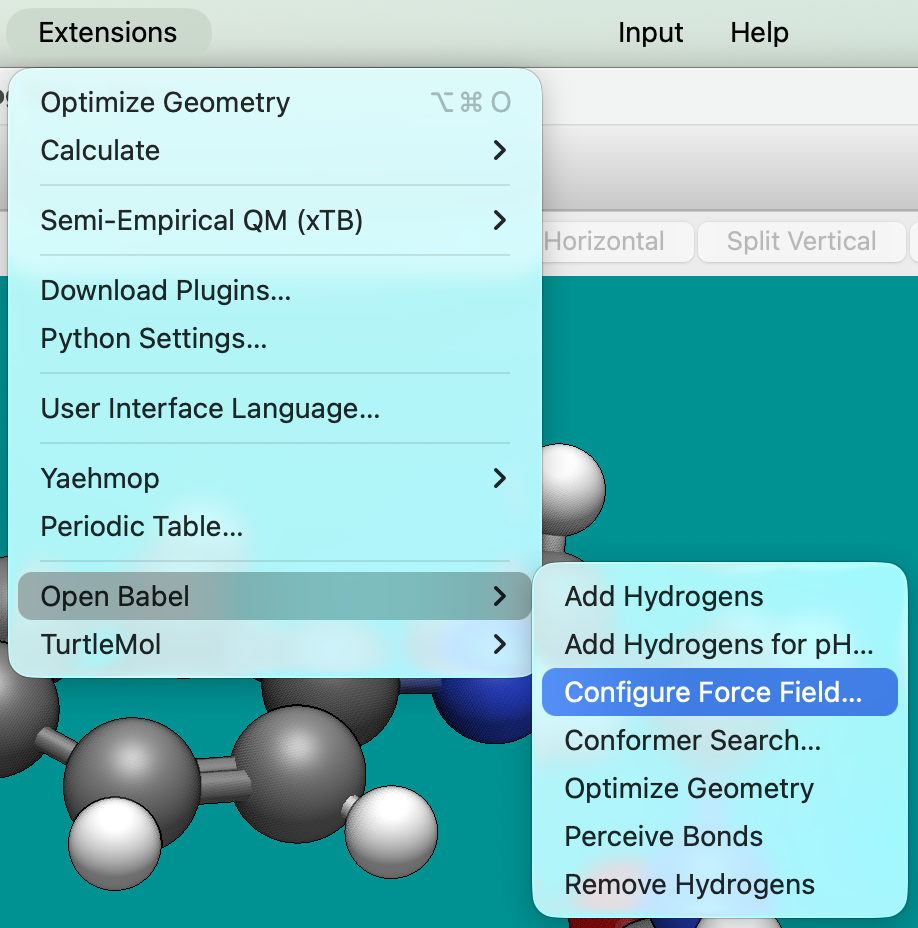The height and width of the screenshot is (928, 918).
Task: Open Python Settings... dialog
Action: click(x=153, y=339)
